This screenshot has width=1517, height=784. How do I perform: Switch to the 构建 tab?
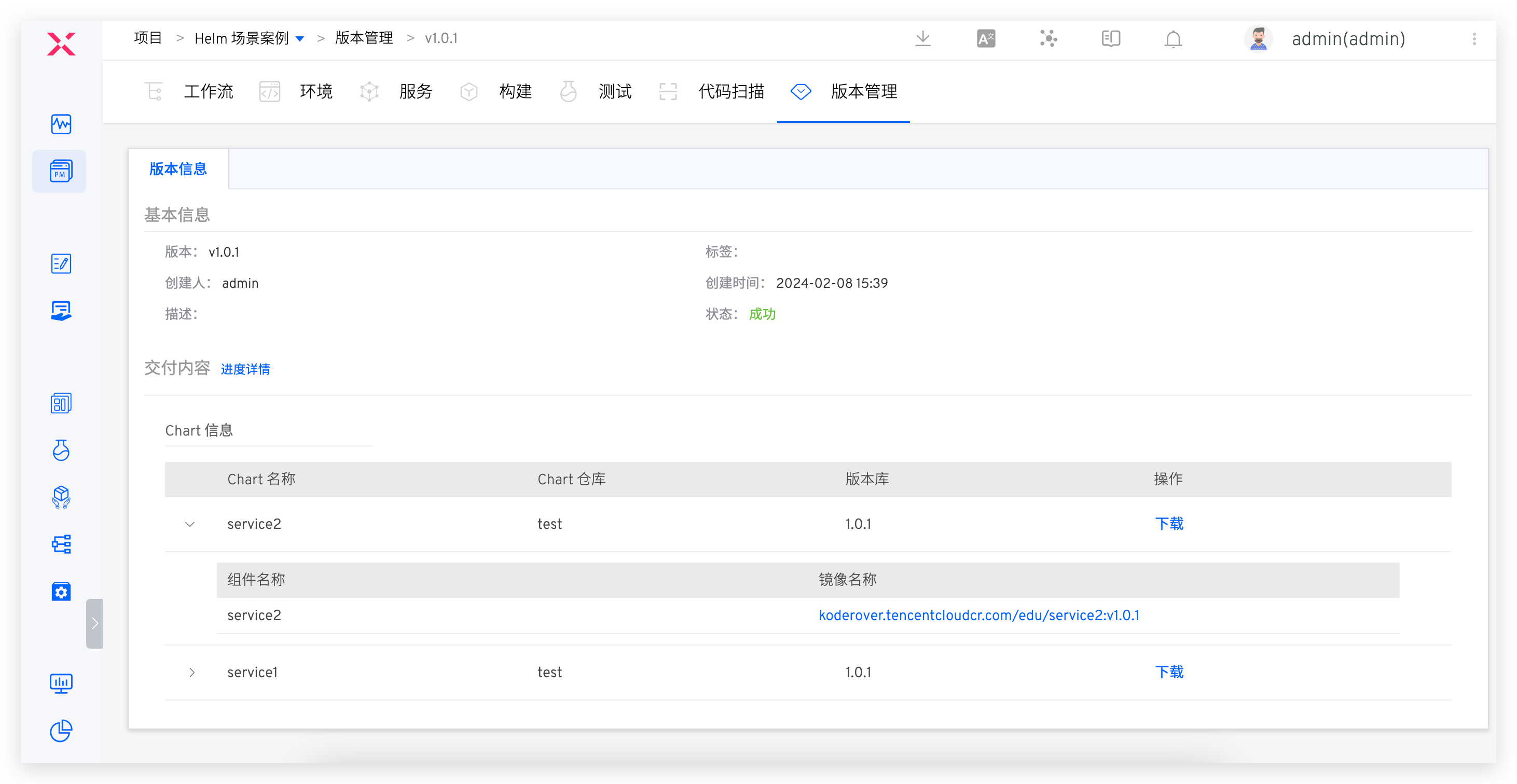pyautogui.click(x=496, y=91)
